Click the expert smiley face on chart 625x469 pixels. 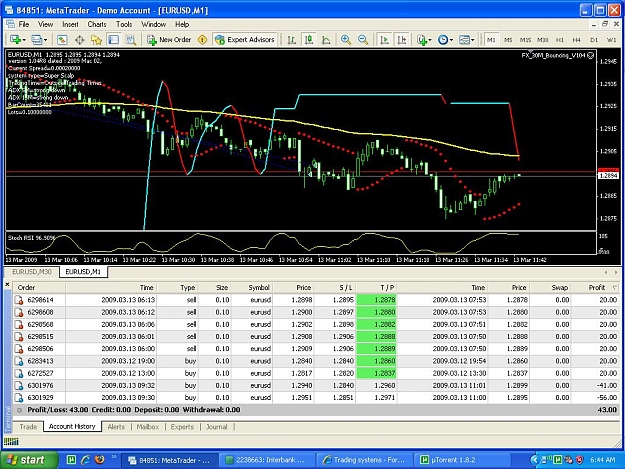591,55
